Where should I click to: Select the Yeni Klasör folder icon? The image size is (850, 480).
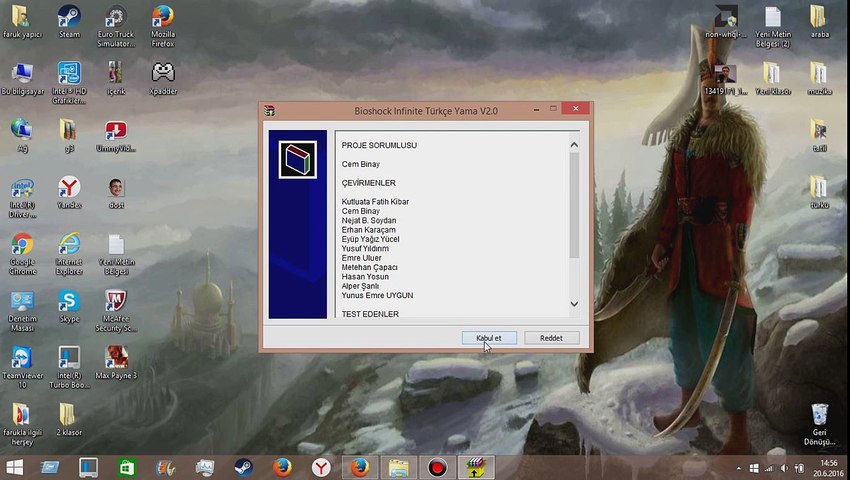click(772, 79)
